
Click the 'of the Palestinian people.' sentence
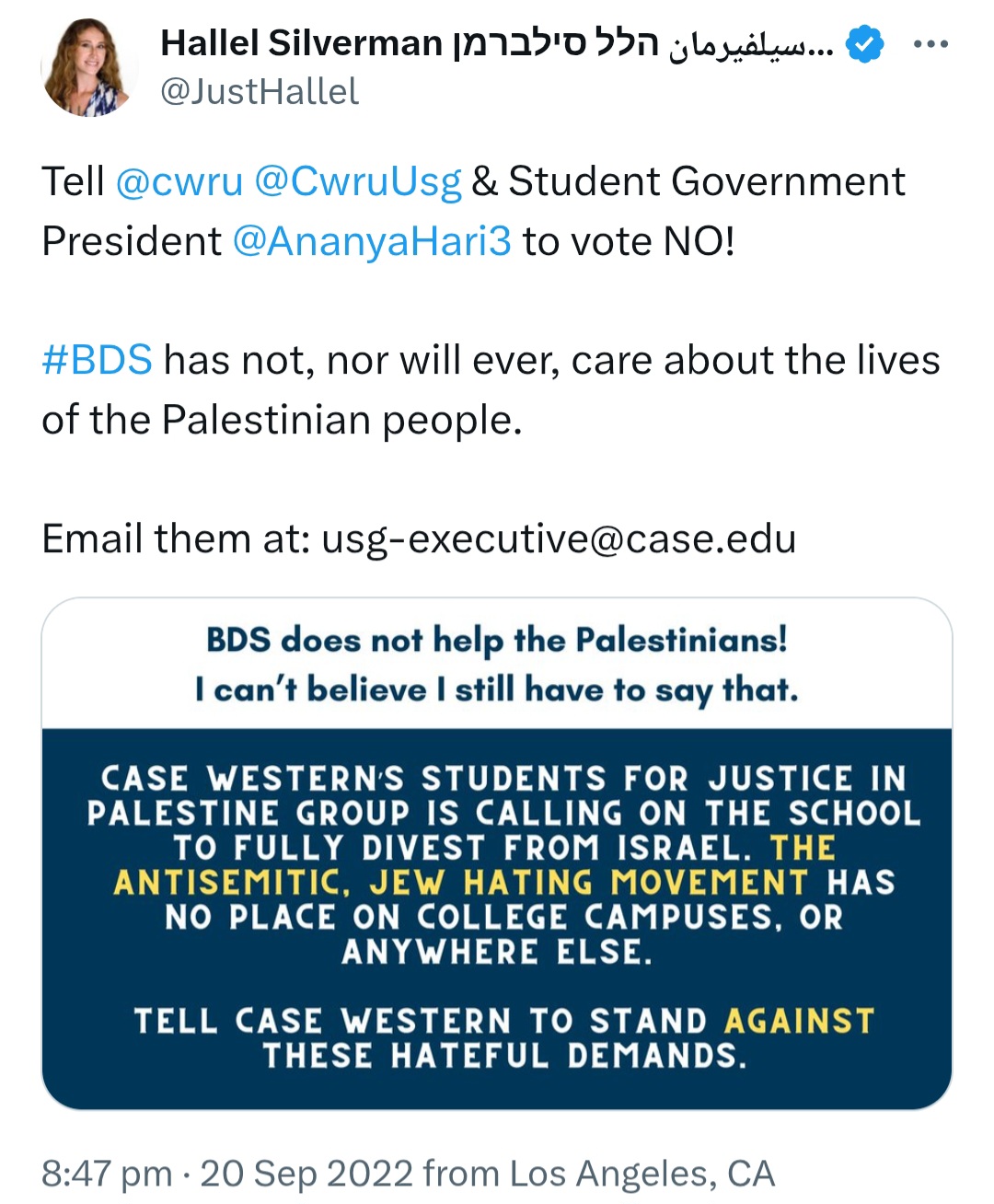click(282, 420)
